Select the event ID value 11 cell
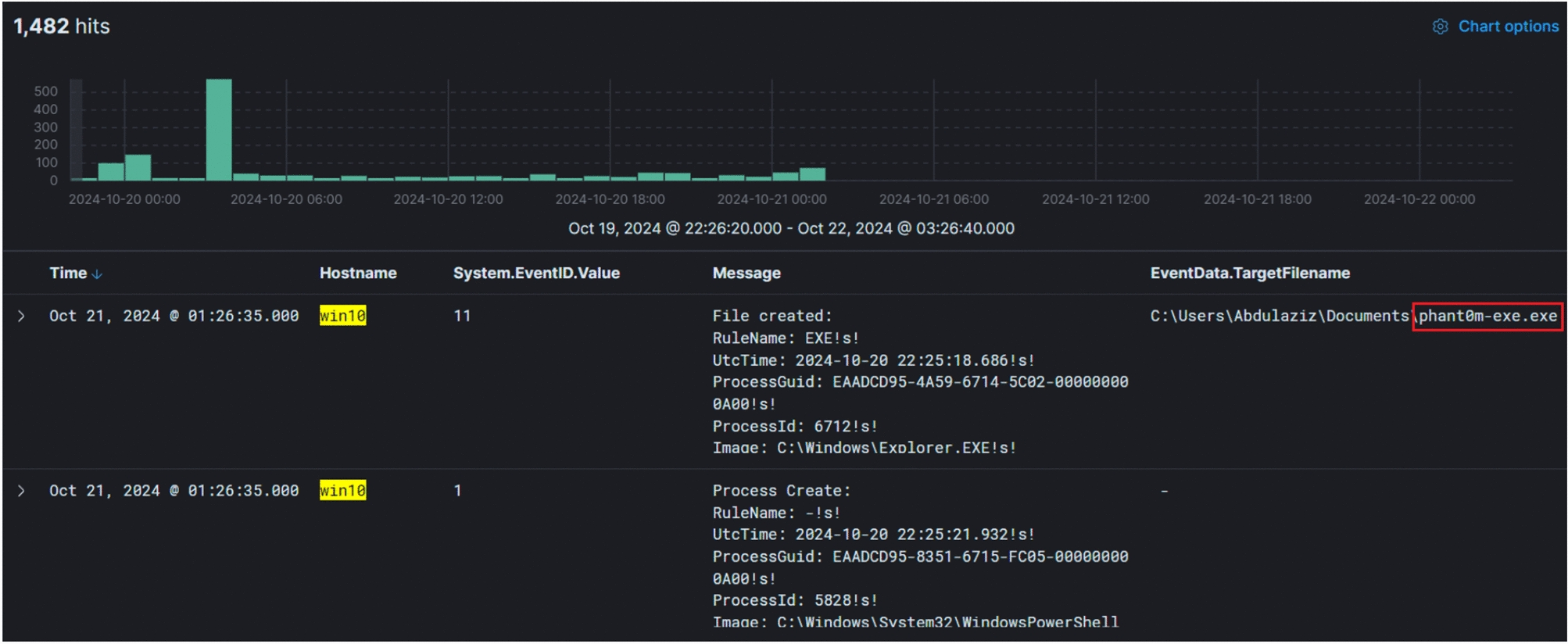The image size is (1568, 644). pyautogui.click(x=462, y=317)
